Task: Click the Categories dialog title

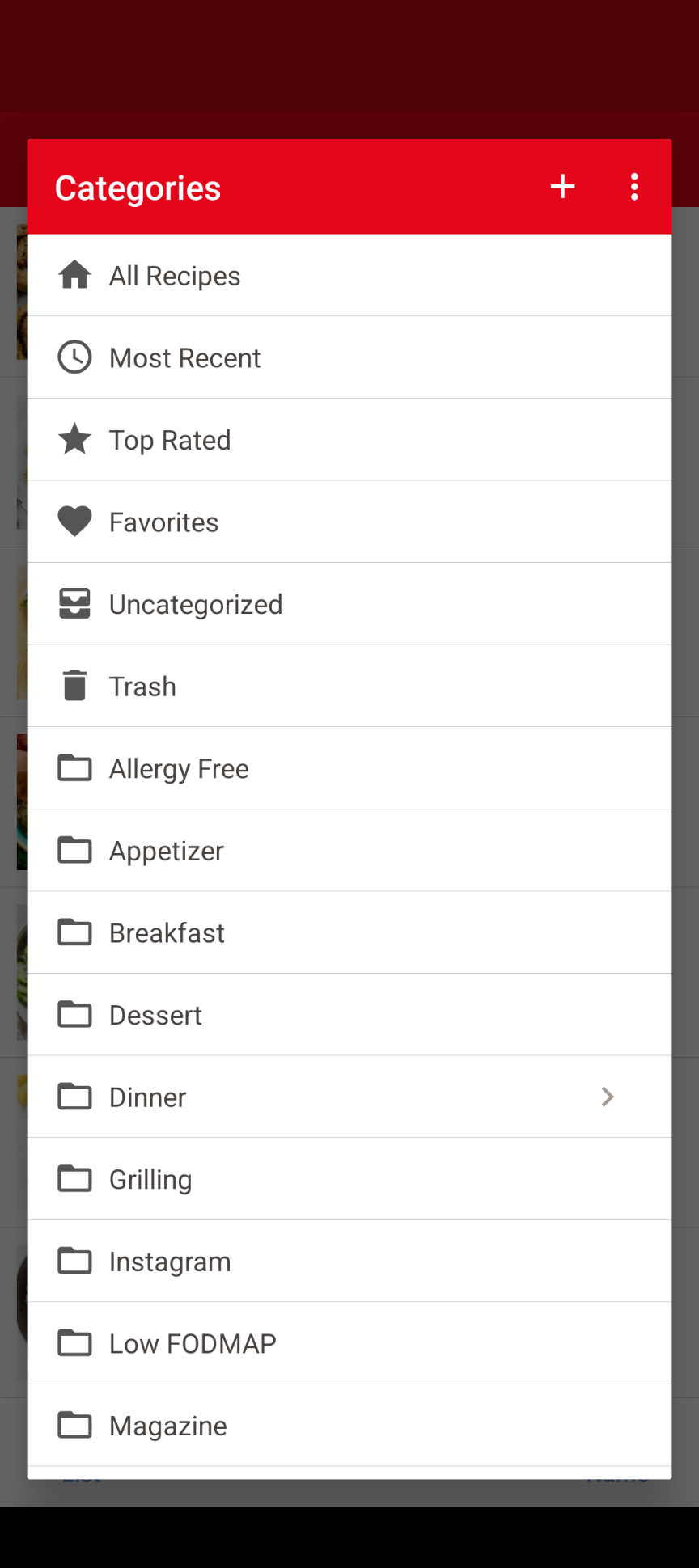Action: coord(138,188)
